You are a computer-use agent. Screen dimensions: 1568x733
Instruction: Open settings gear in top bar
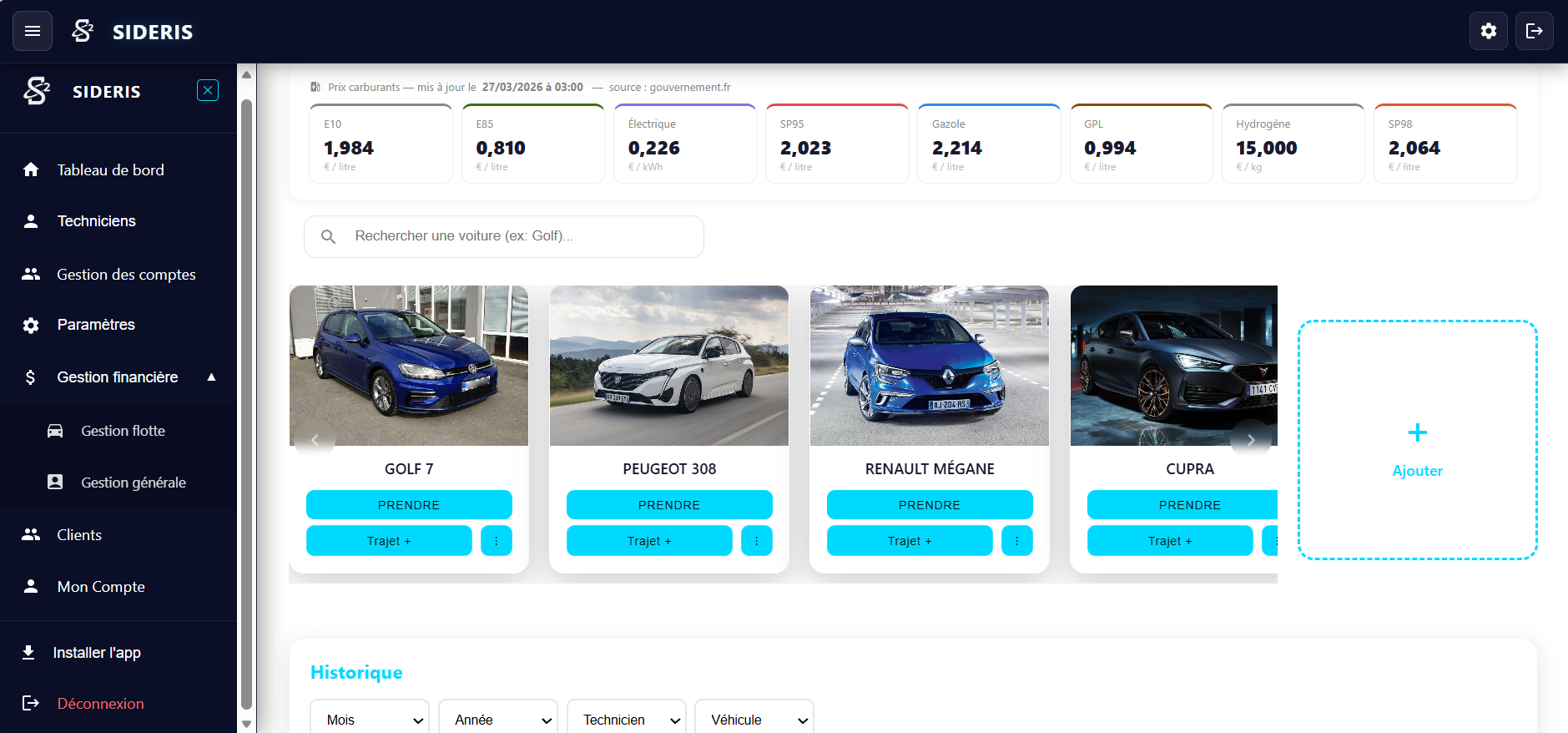[1489, 31]
